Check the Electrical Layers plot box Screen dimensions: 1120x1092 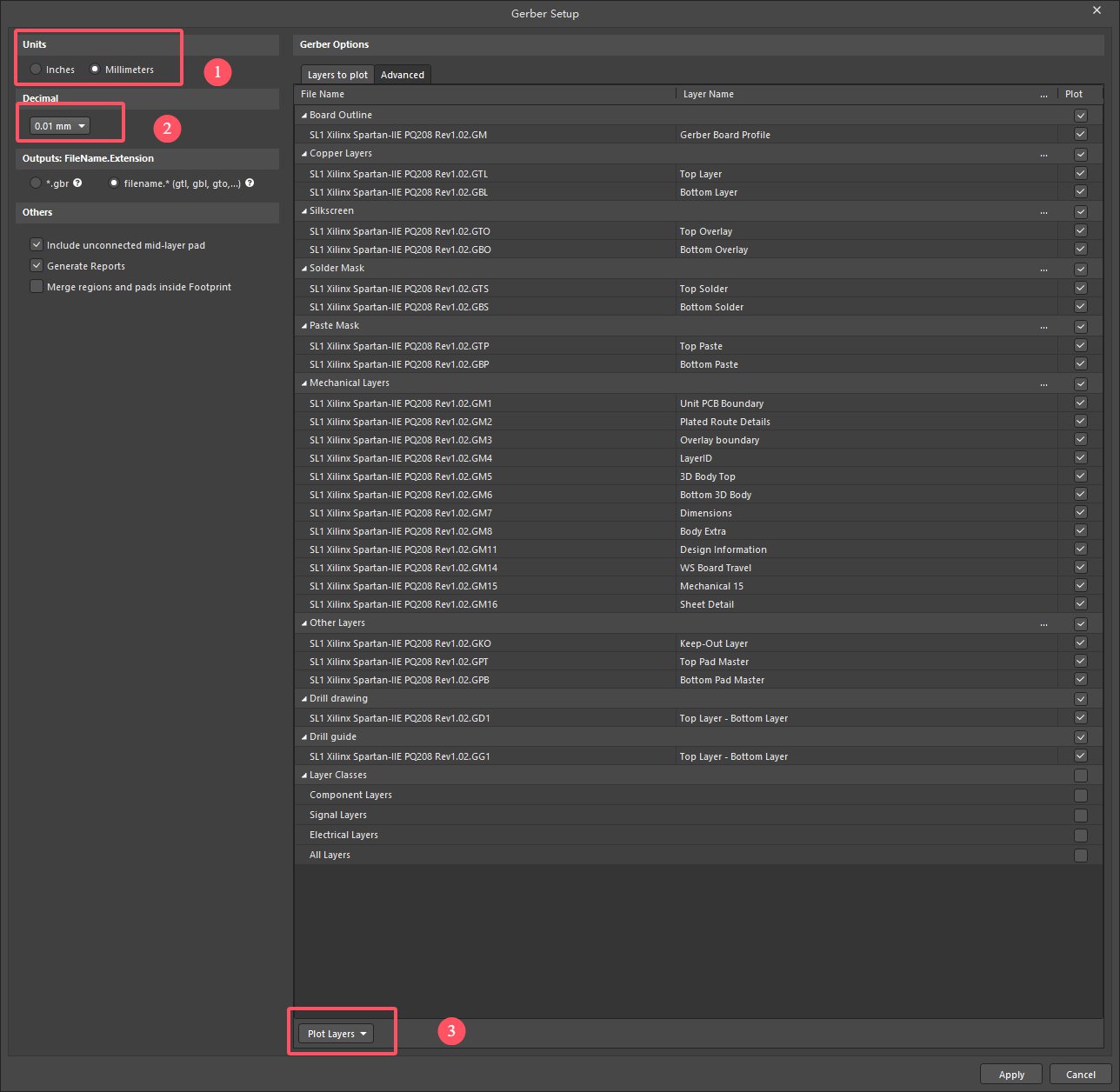click(x=1081, y=836)
